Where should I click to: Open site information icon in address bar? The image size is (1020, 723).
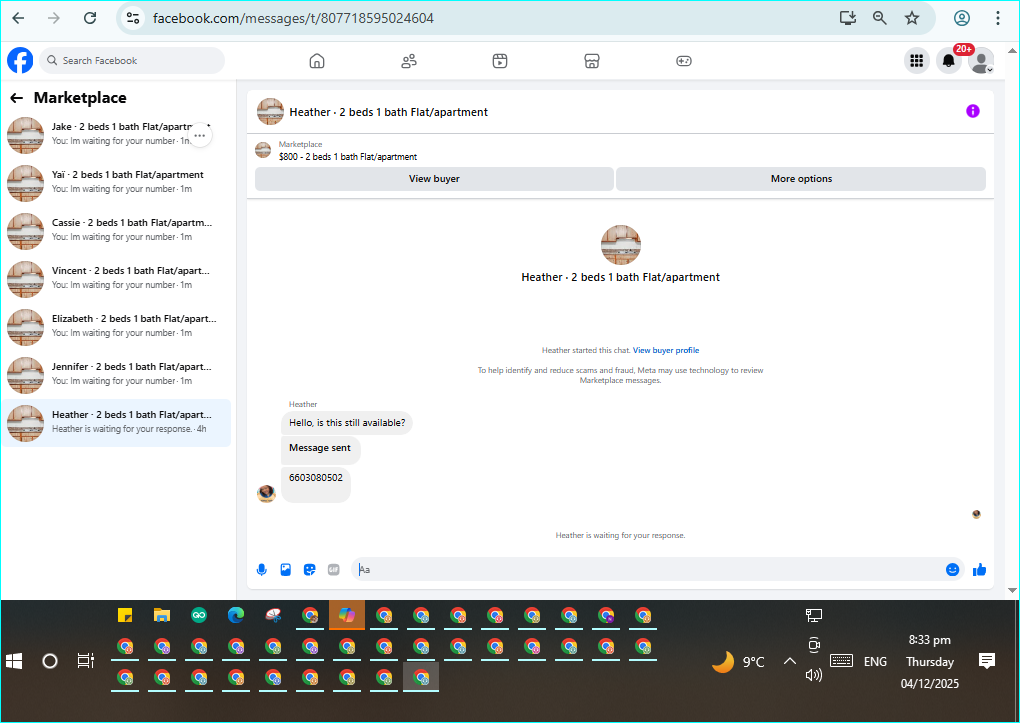pos(133,18)
